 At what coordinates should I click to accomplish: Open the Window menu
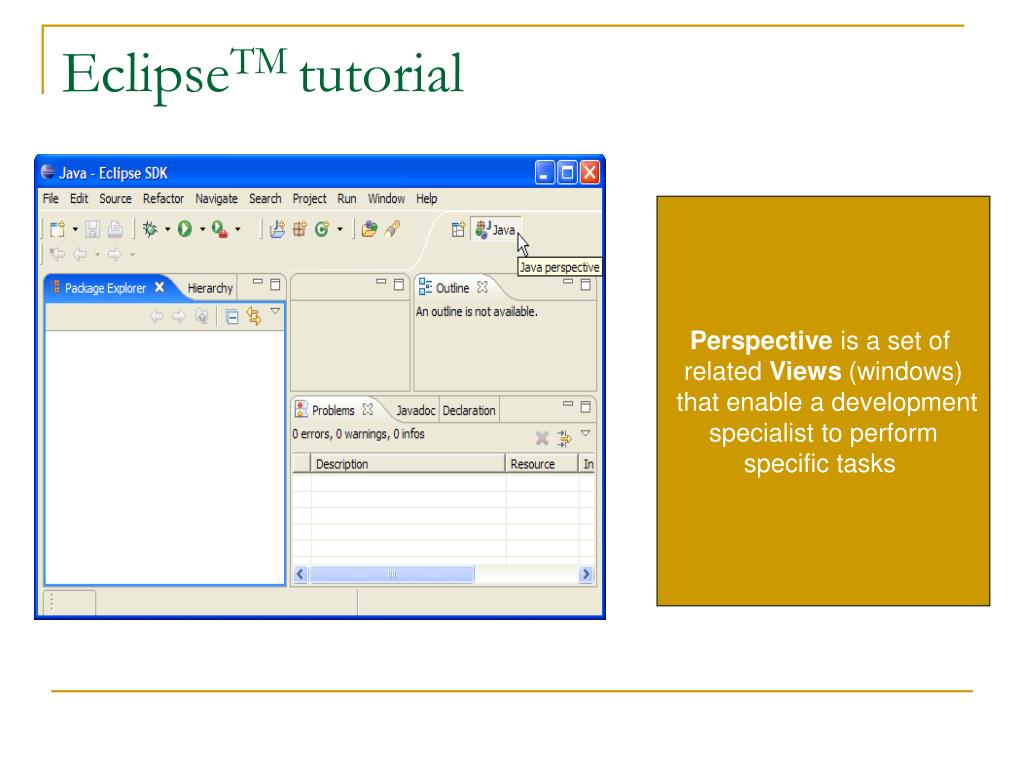click(x=386, y=199)
